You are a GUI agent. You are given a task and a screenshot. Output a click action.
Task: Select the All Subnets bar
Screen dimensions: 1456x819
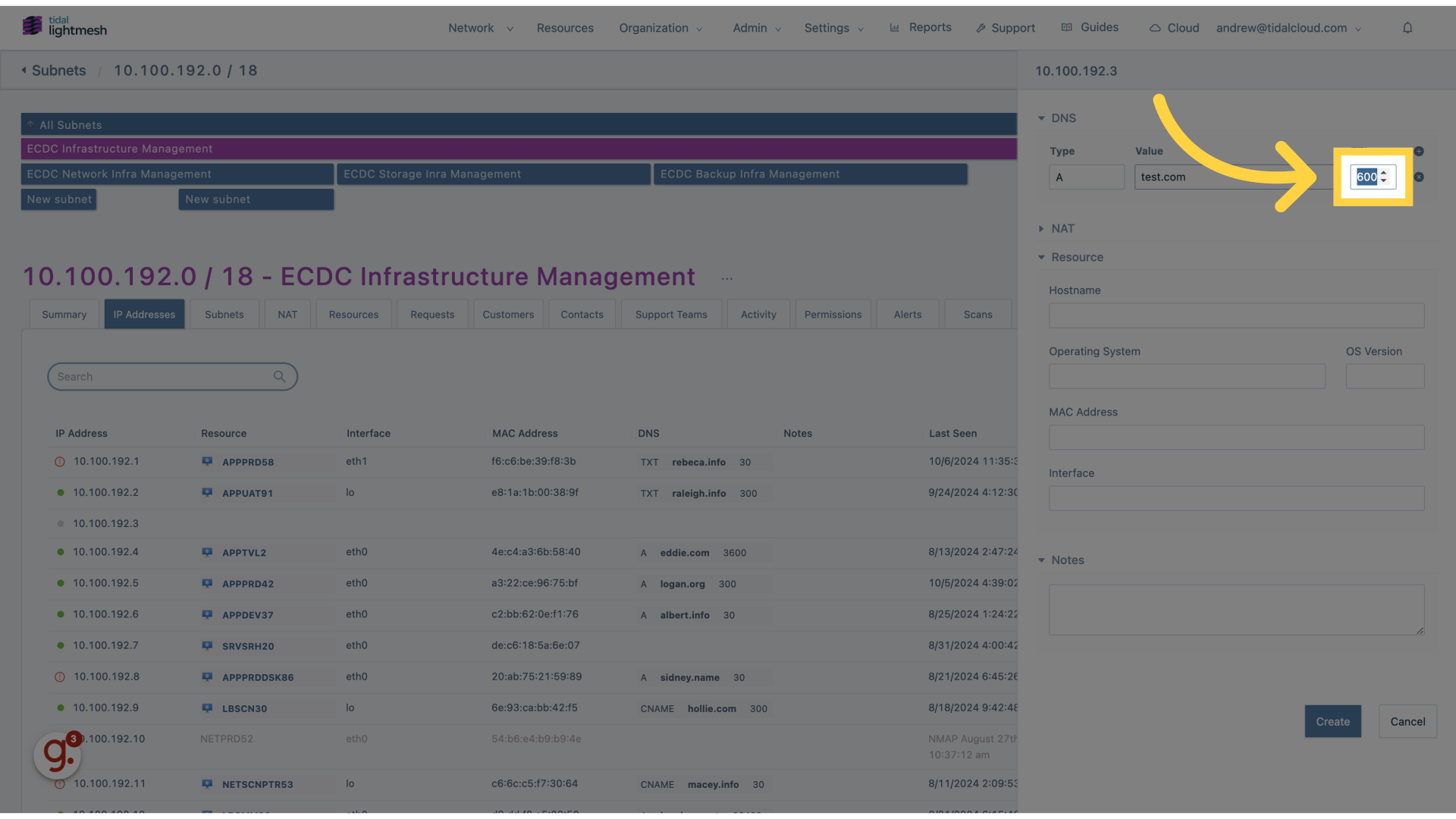click(x=519, y=124)
